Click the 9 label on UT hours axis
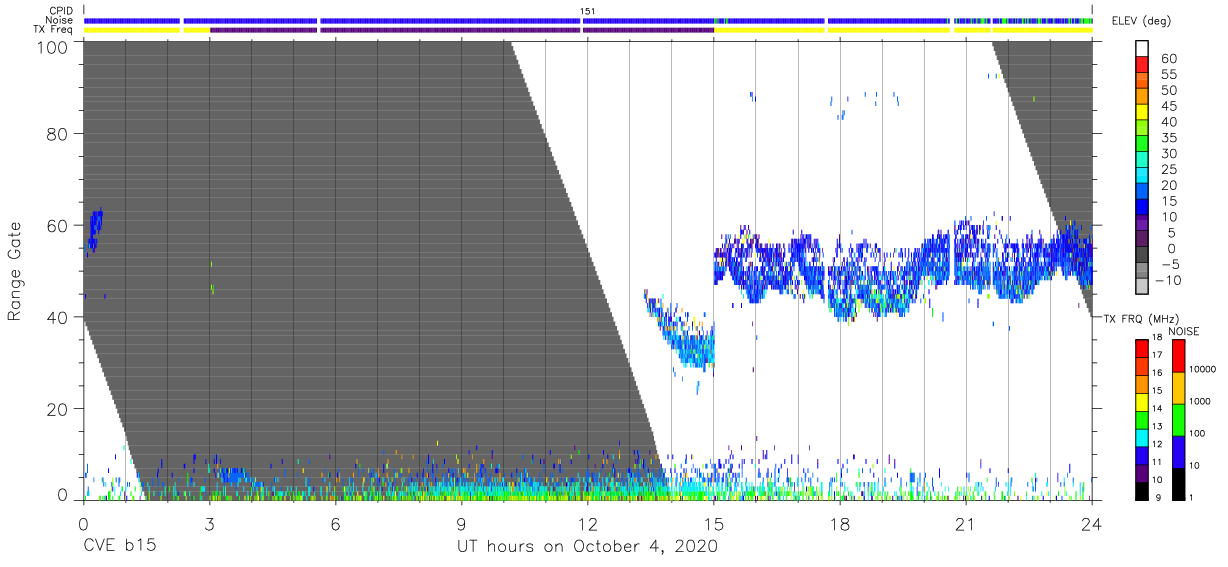 [x=461, y=522]
